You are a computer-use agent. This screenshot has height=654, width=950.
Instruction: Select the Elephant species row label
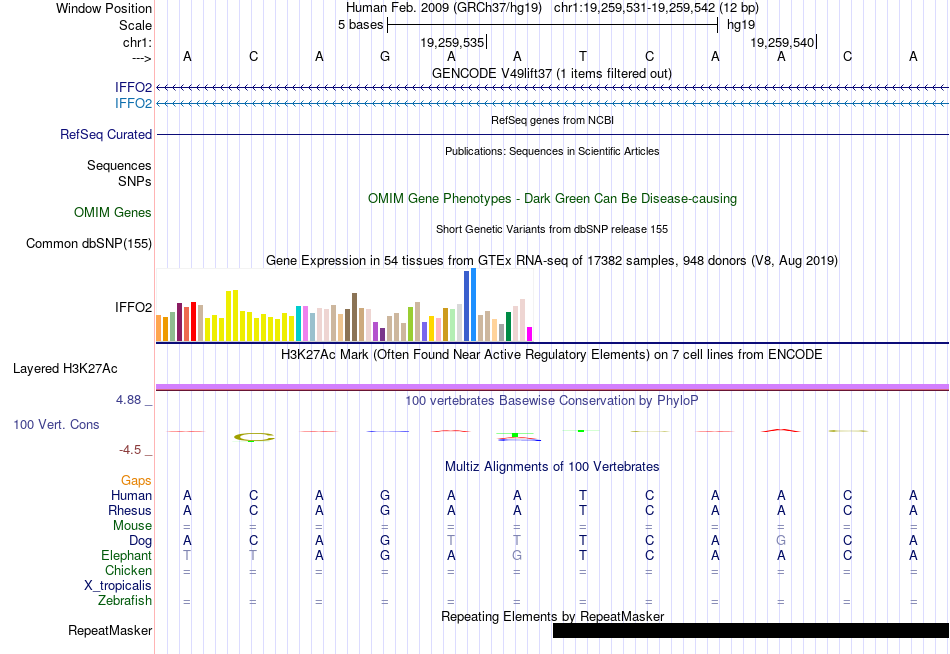coord(127,555)
